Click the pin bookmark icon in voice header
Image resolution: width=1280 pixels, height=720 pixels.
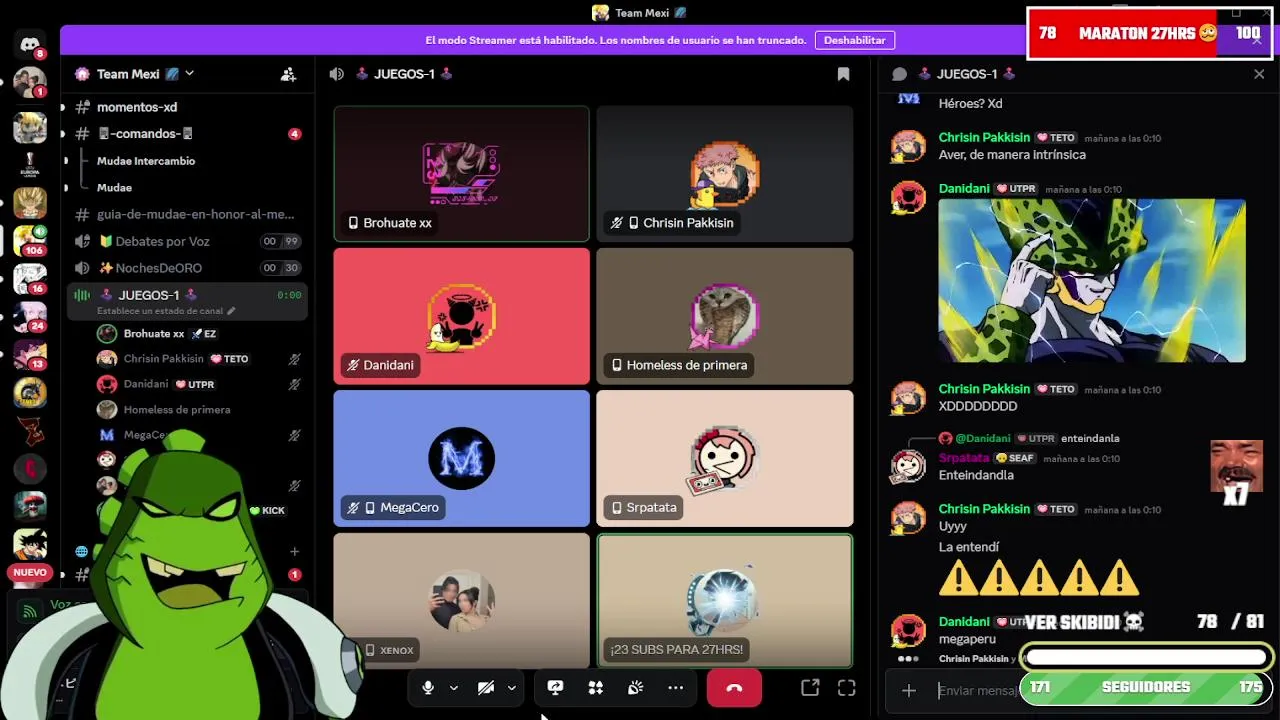pyautogui.click(x=843, y=74)
